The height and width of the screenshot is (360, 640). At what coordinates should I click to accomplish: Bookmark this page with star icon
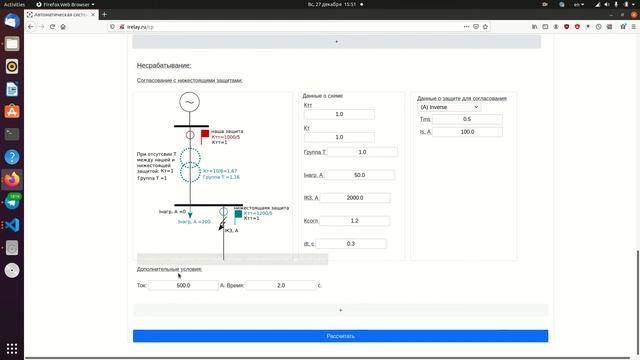[x=485, y=27]
